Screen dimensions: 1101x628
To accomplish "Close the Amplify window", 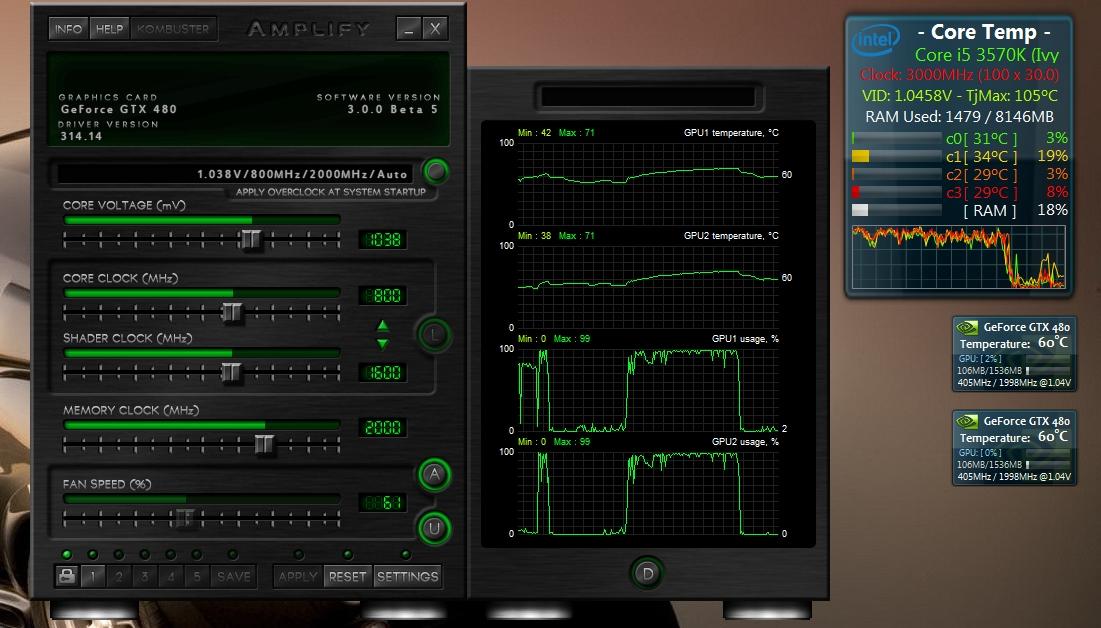I will (x=435, y=29).
